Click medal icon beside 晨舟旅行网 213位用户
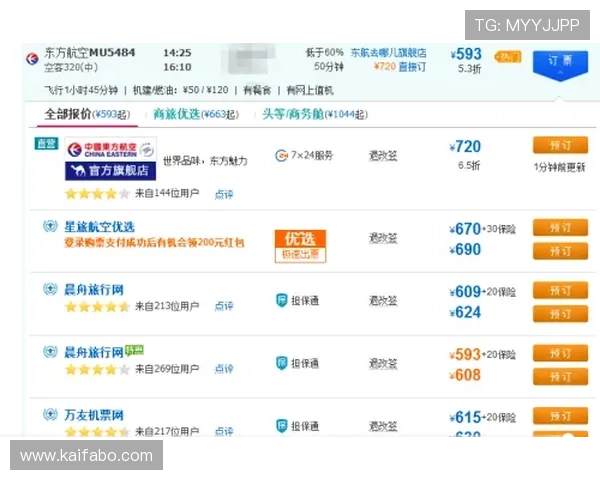The image size is (600, 480). [50, 289]
